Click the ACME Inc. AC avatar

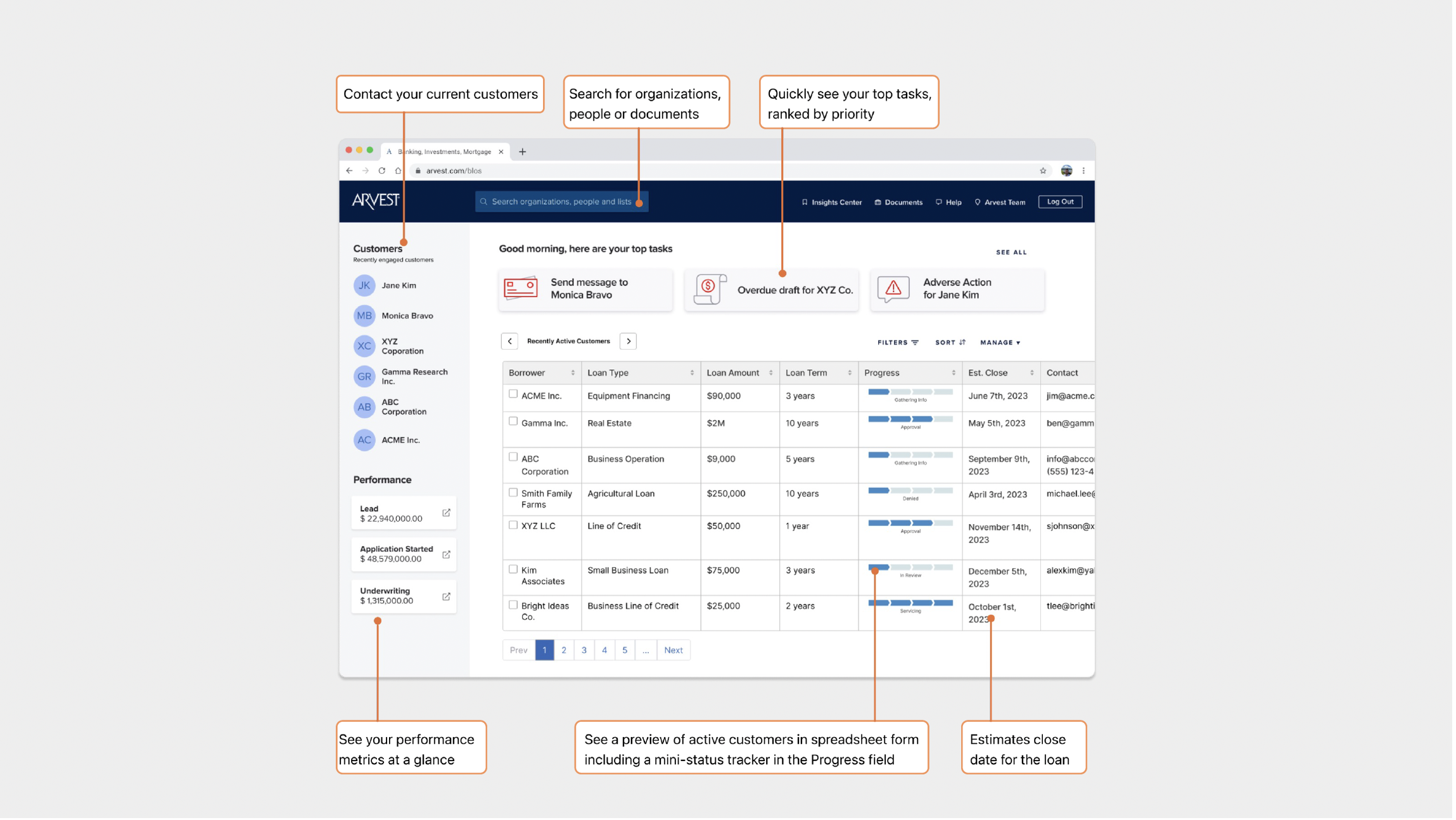click(364, 440)
